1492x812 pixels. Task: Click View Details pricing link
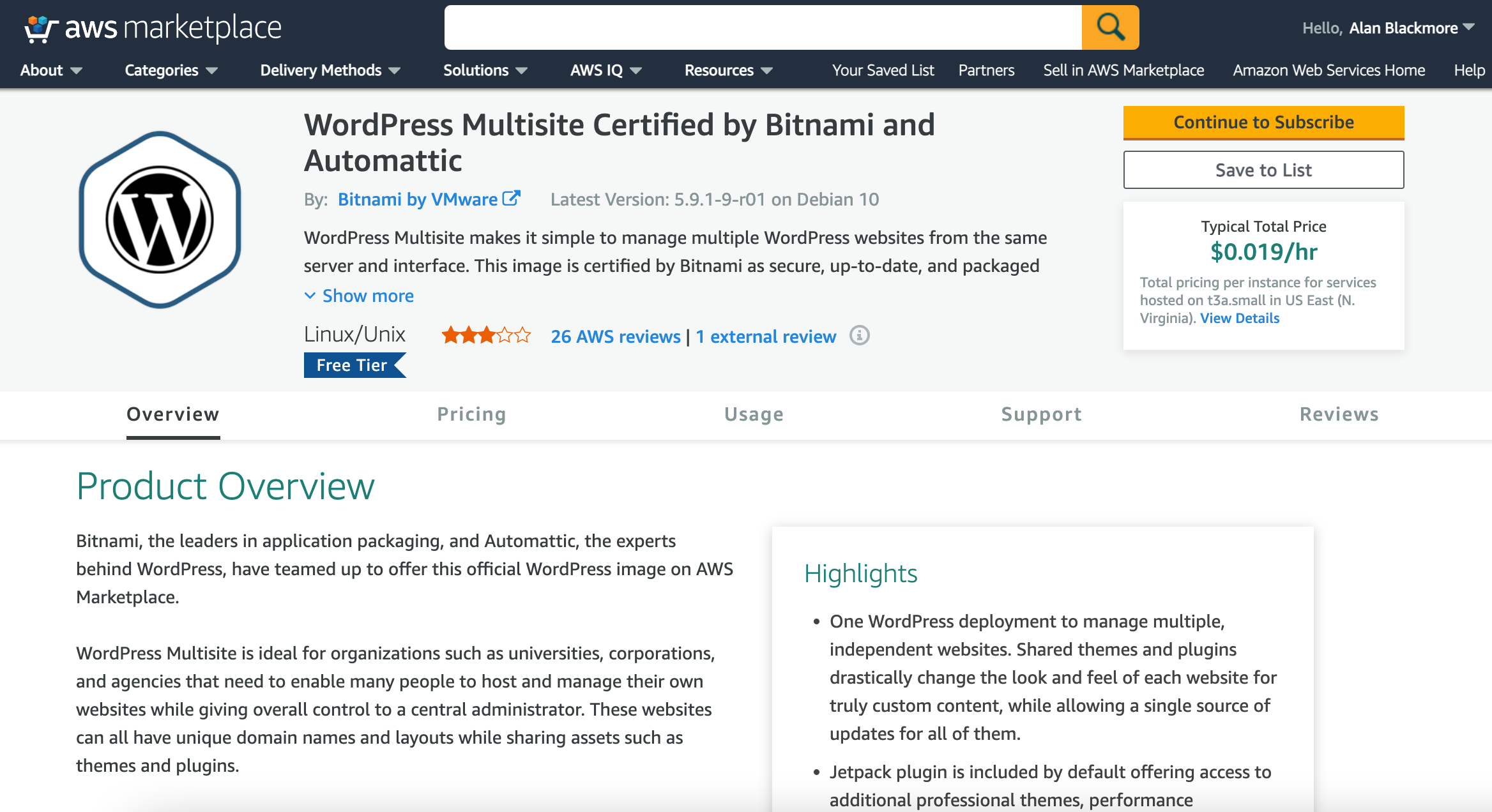pos(1240,318)
